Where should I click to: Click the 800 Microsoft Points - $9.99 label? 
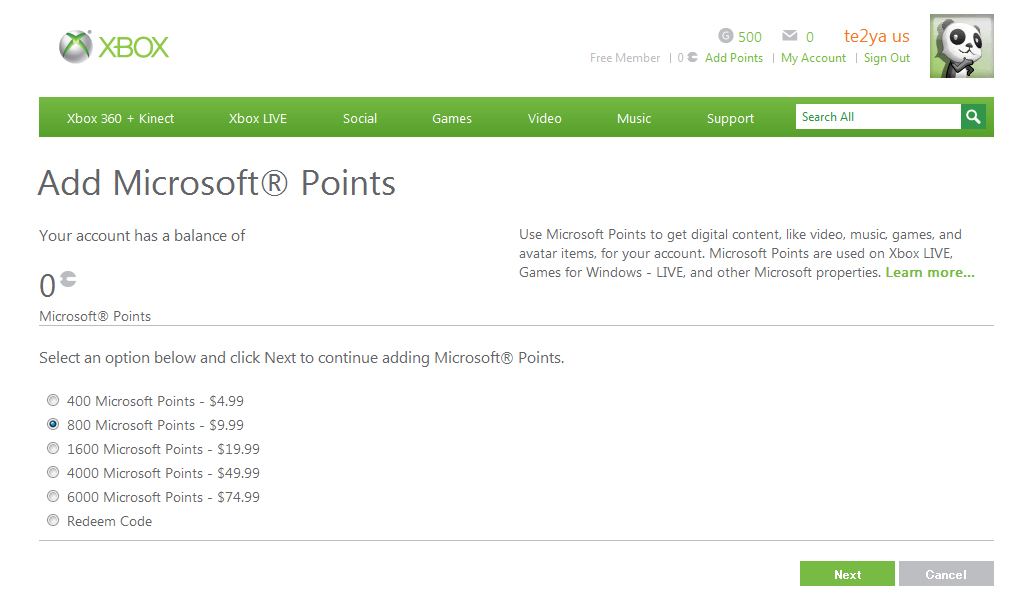point(155,425)
